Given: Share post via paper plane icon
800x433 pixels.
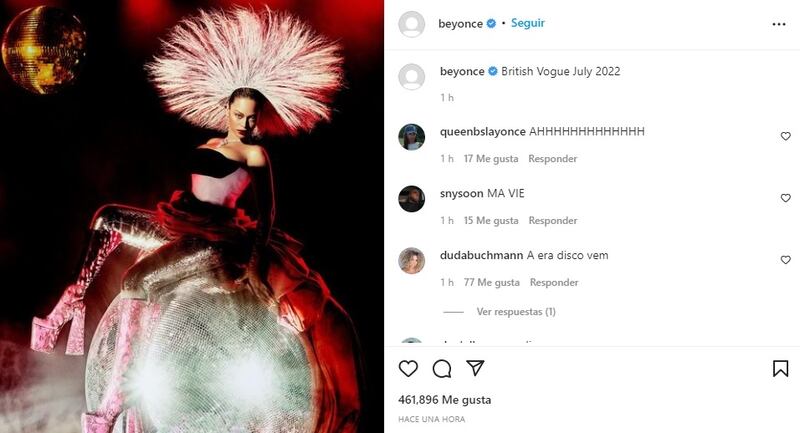Looking at the screenshot, I should pos(475,368).
